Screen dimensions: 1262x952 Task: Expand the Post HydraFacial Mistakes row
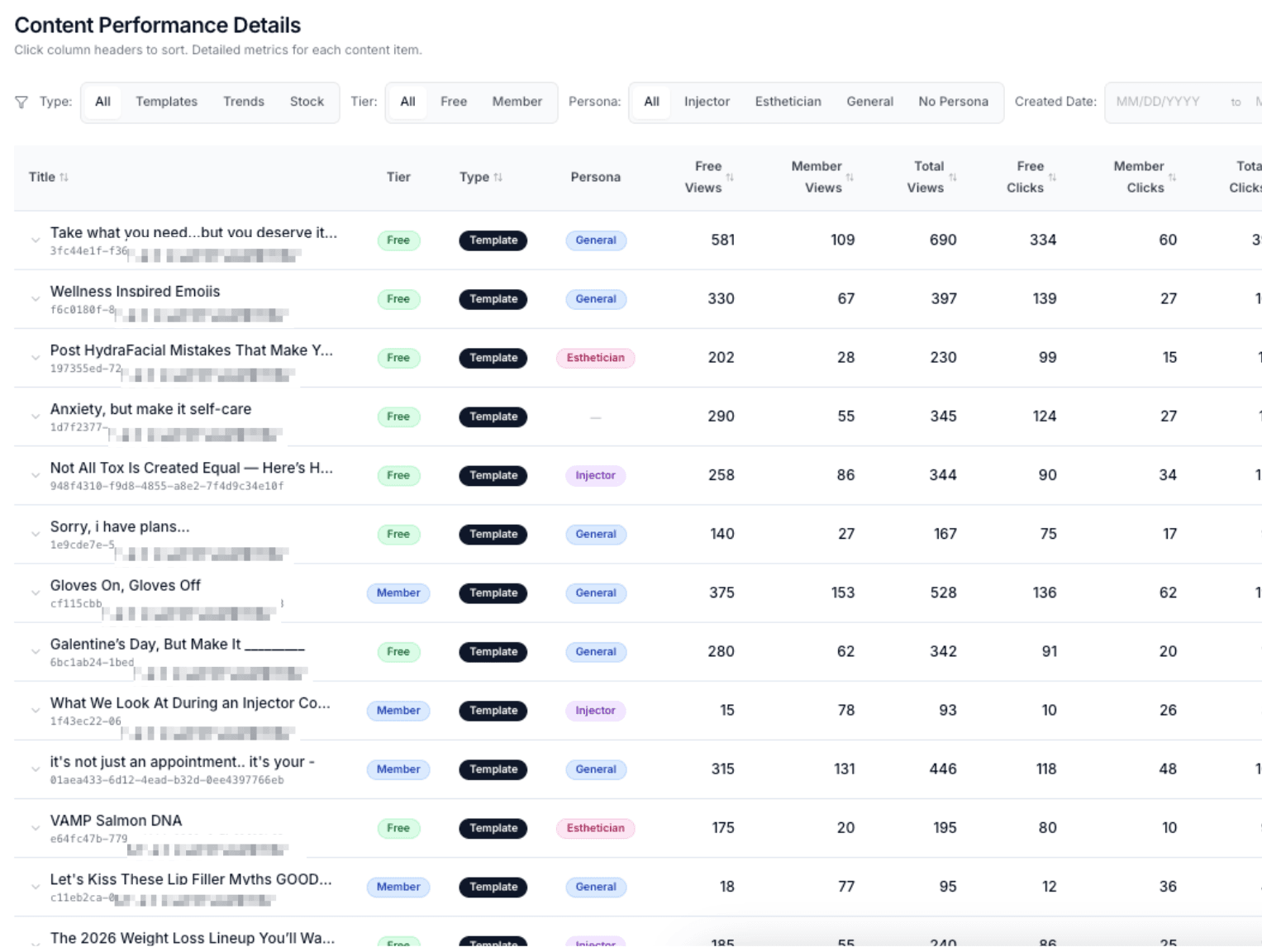point(36,358)
